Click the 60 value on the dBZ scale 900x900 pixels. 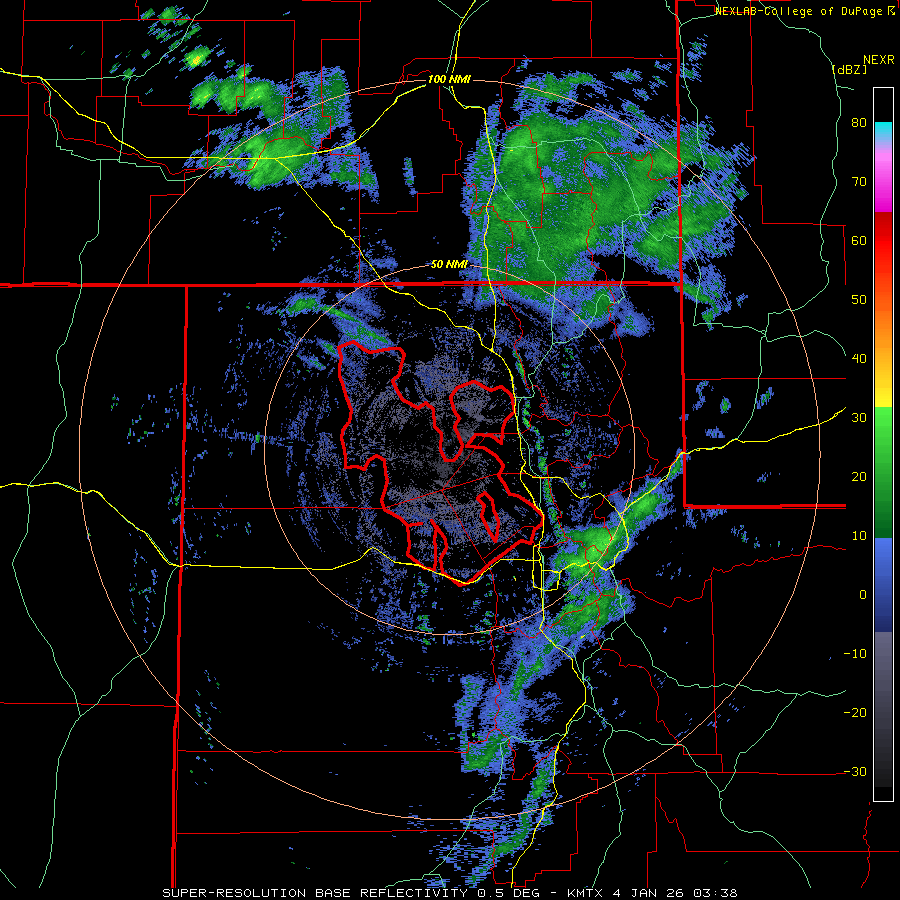pos(859,240)
